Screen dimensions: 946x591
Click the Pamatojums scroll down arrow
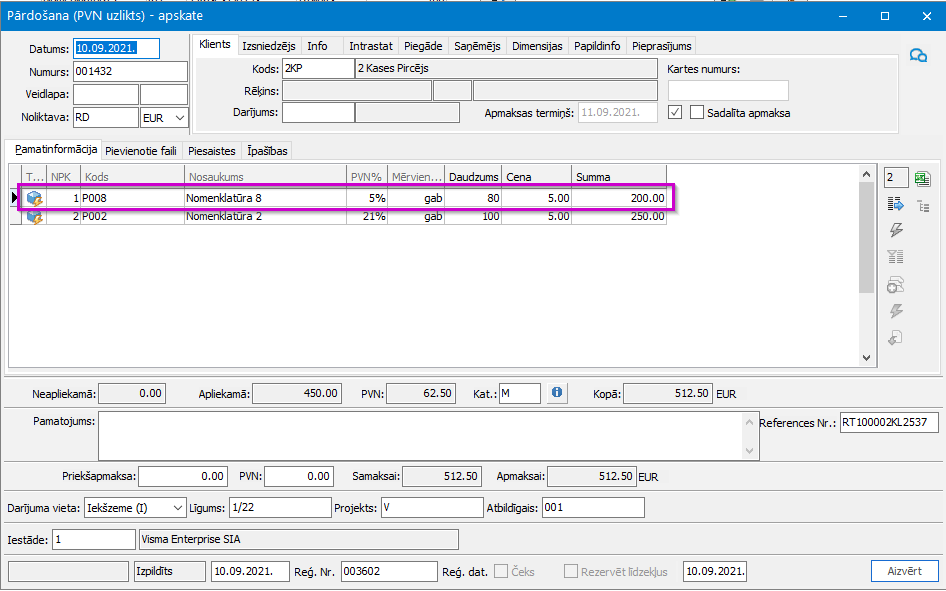749,450
